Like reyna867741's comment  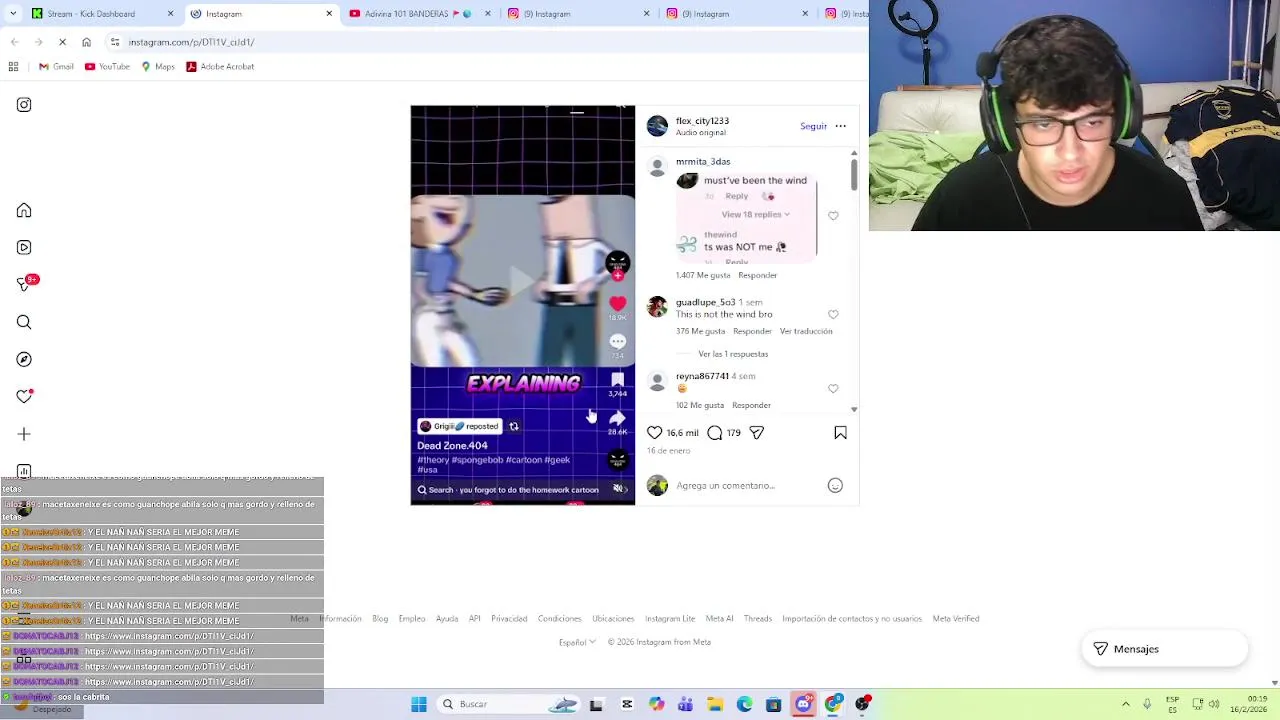833,388
